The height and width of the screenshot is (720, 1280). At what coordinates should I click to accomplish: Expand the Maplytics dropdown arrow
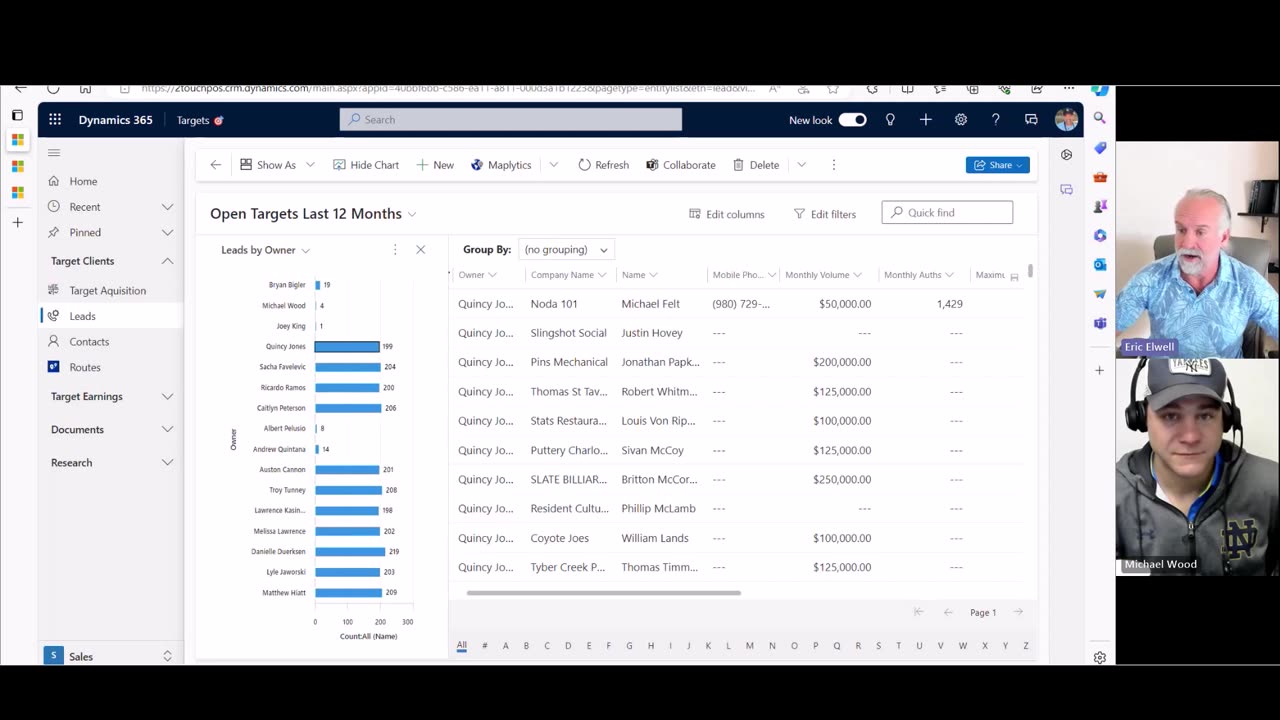pyautogui.click(x=553, y=165)
